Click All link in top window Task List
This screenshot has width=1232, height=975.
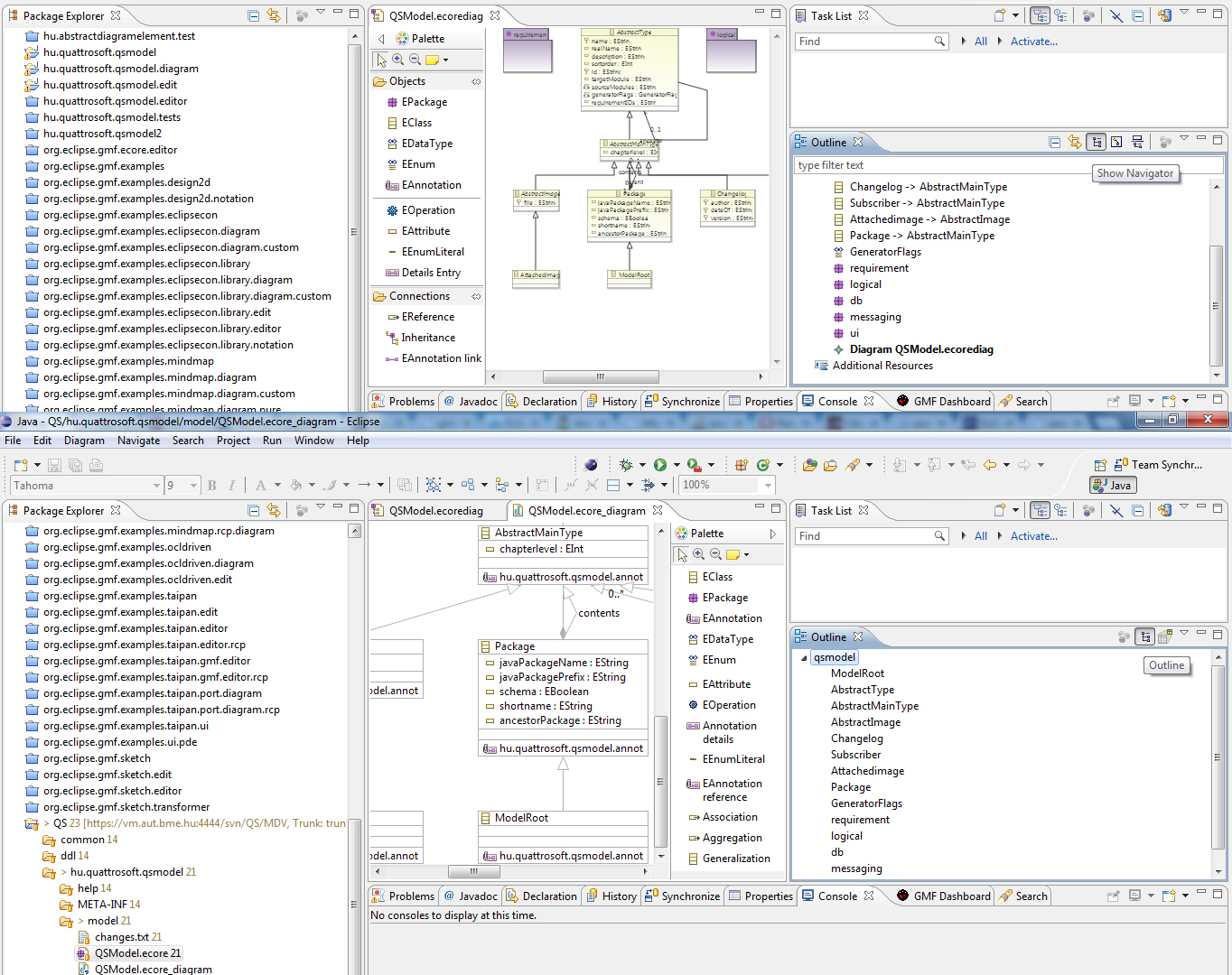[981, 42]
